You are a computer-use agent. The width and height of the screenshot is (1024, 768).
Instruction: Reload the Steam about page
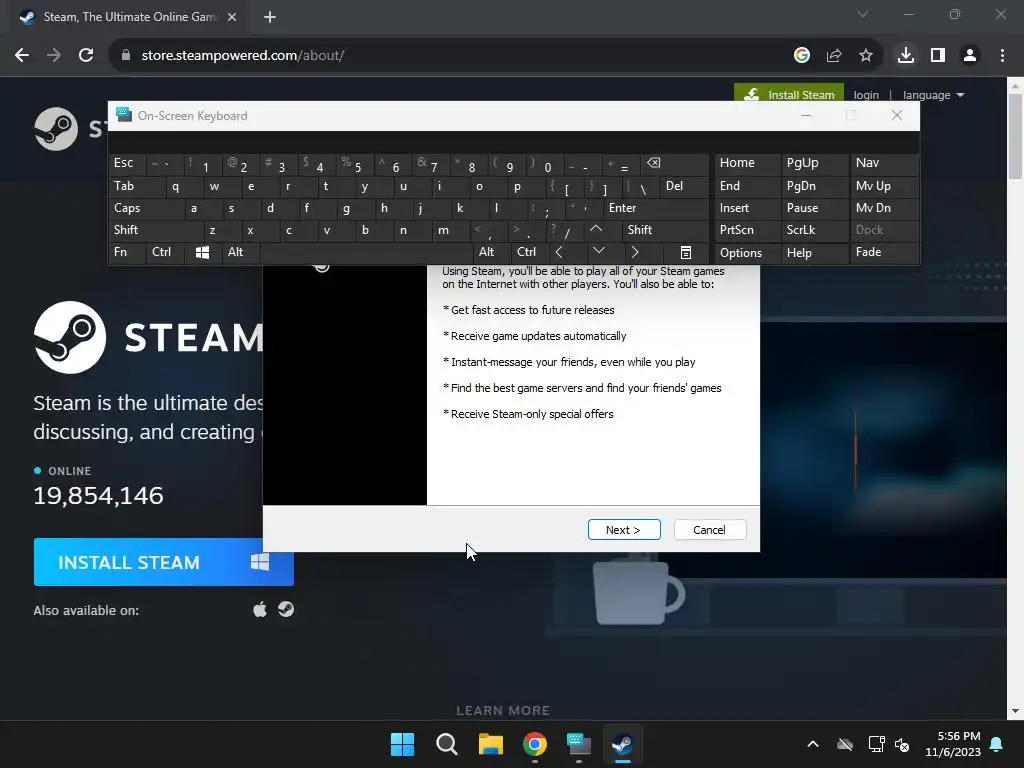coord(86,56)
